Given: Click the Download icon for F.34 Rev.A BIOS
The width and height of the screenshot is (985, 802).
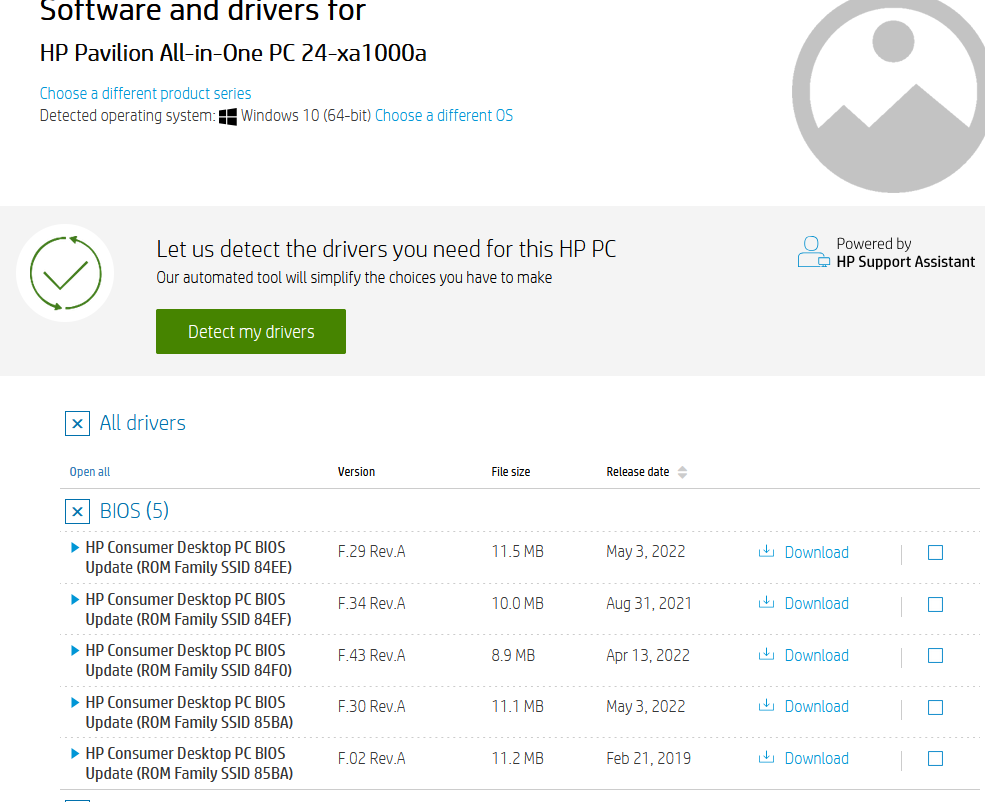Looking at the screenshot, I should click(x=766, y=603).
